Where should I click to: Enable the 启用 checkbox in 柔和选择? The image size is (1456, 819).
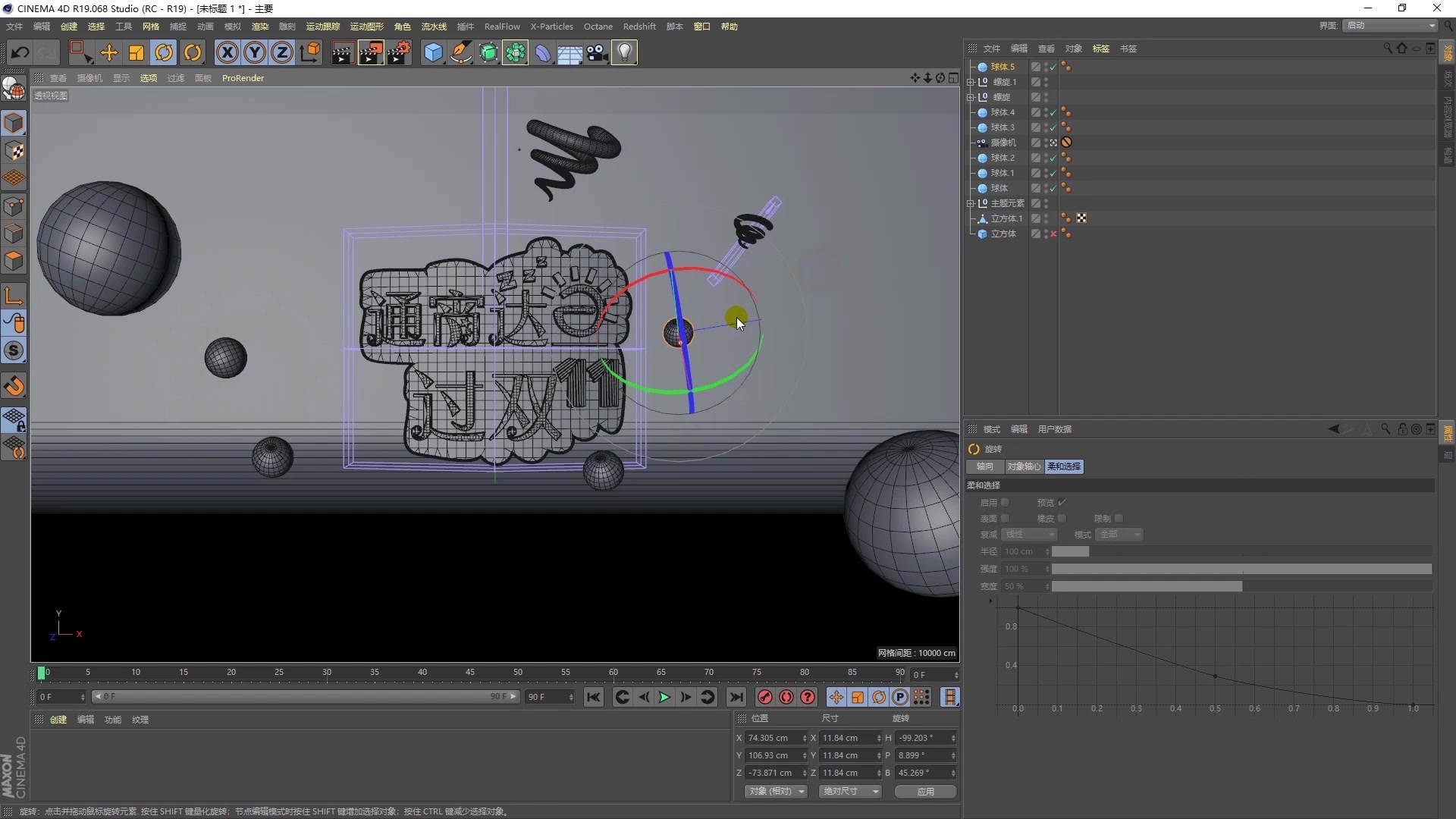click(1006, 502)
